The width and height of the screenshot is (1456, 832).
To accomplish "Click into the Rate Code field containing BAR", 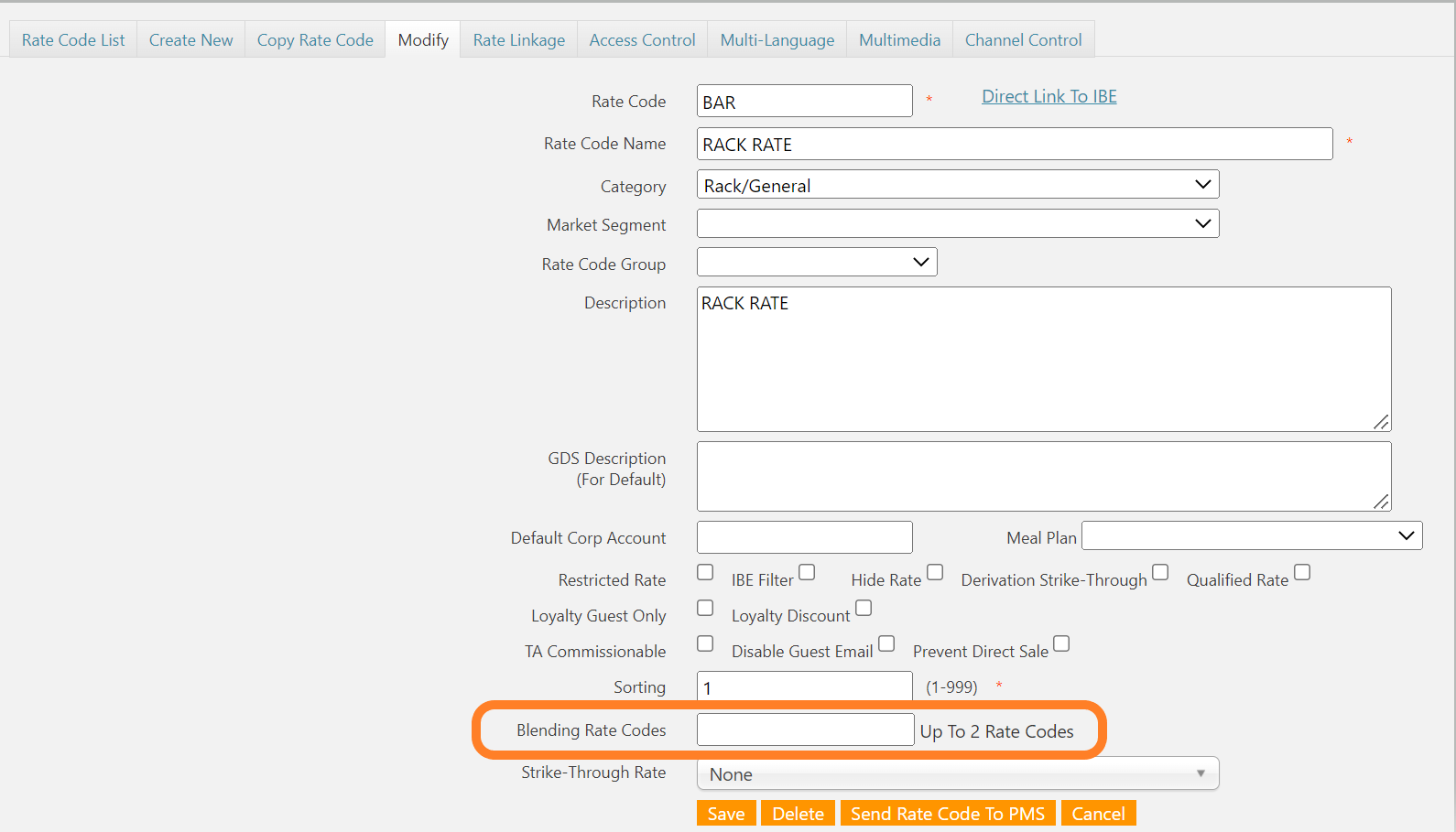I will click(x=805, y=101).
